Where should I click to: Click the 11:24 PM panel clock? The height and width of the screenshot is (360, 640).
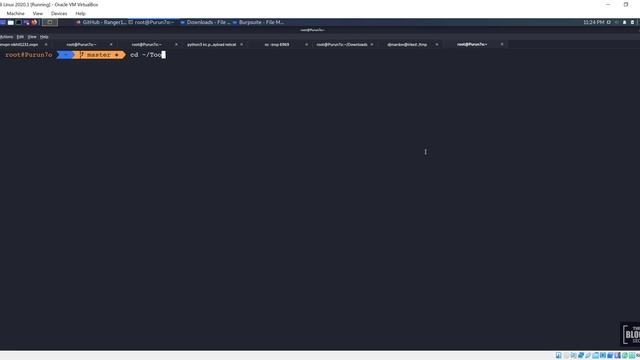593,22
